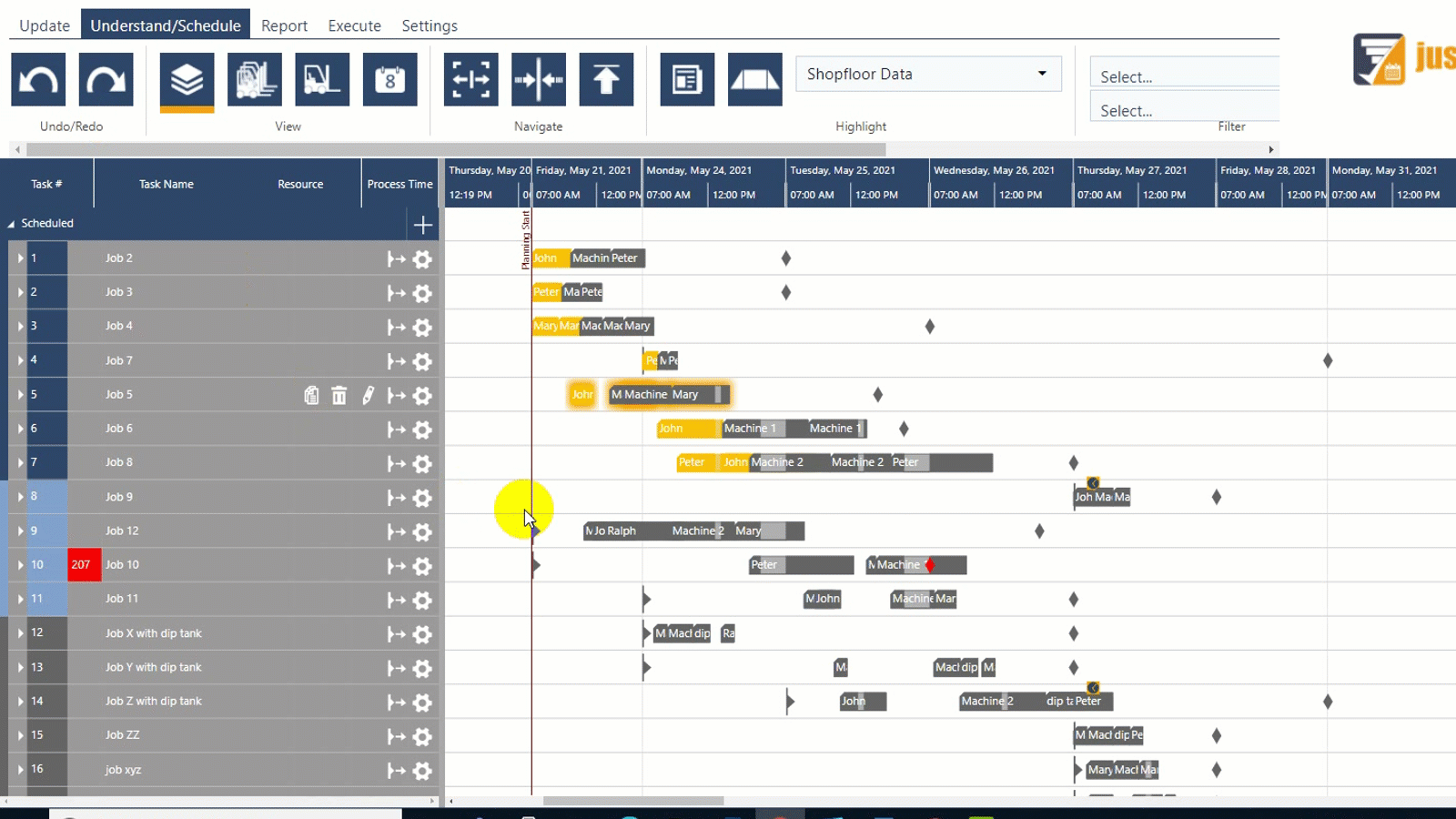The image size is (1456, 819).
Task: Open the Shopfloor Data dropdown
Action: pos(928,74)
